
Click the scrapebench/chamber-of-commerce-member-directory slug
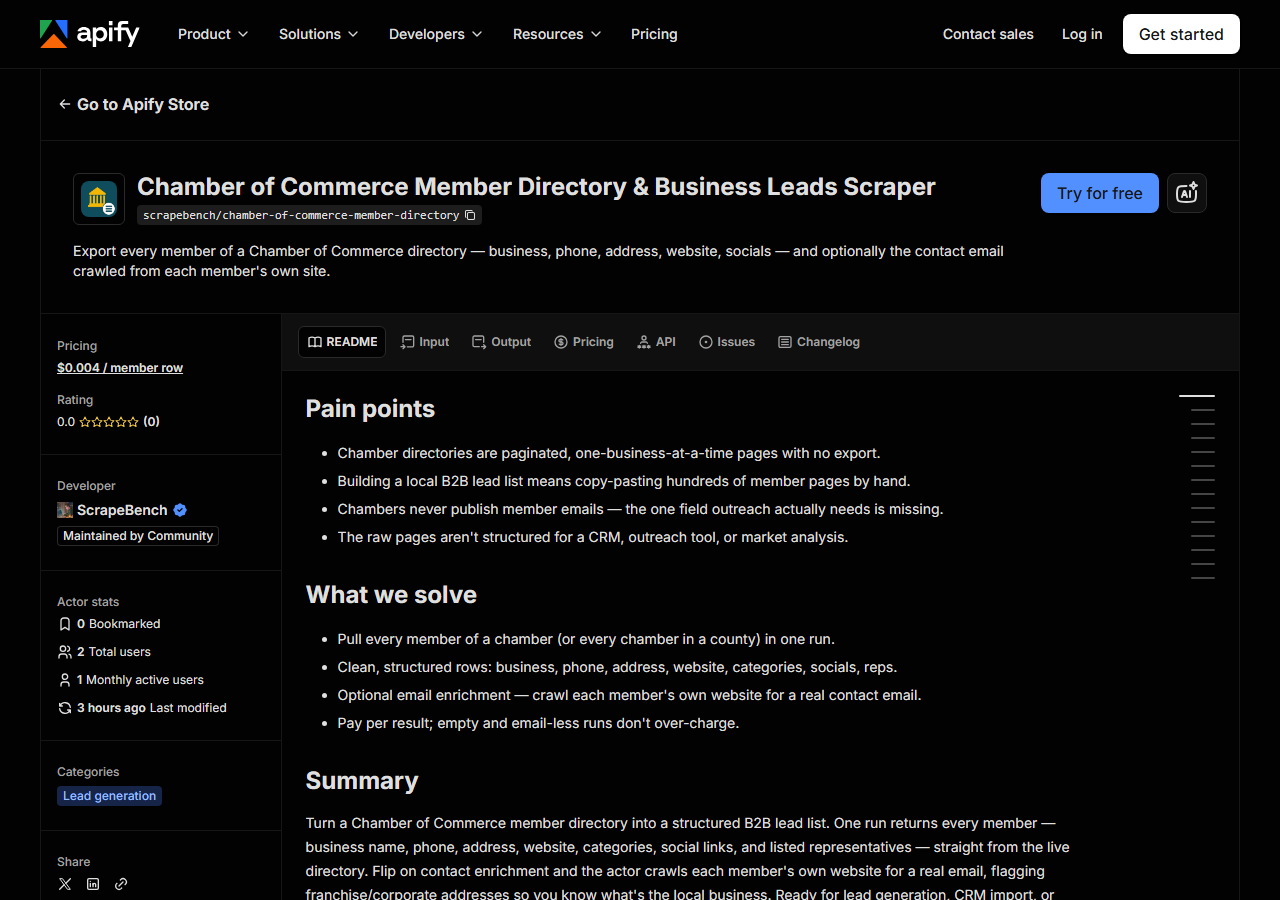(x=301, y=215)
